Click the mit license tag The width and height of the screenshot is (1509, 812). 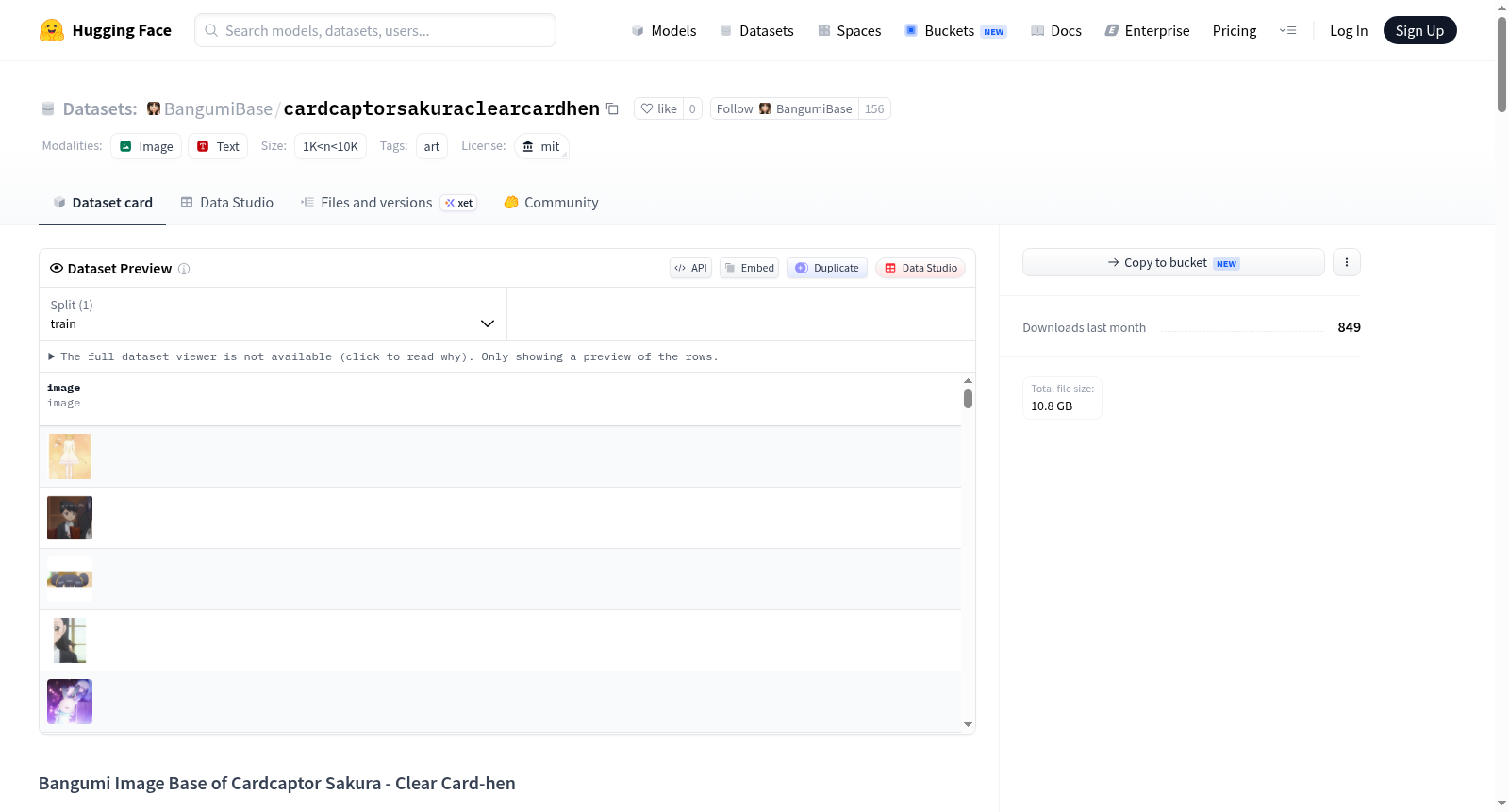pyautogui.click(x=541, y=146)
